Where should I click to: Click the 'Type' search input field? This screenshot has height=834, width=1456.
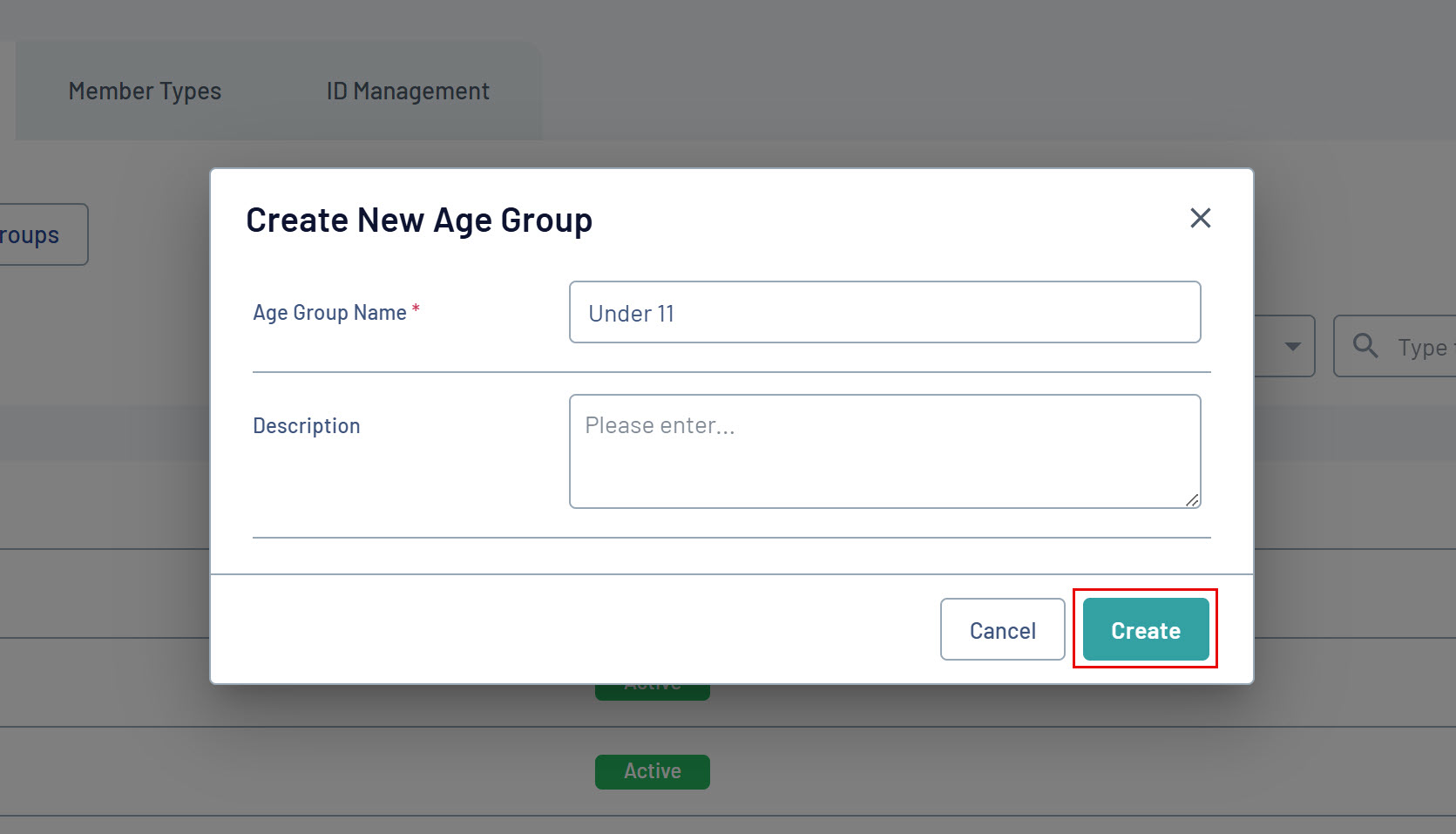pyautogui.click(x=1425, y=347)
